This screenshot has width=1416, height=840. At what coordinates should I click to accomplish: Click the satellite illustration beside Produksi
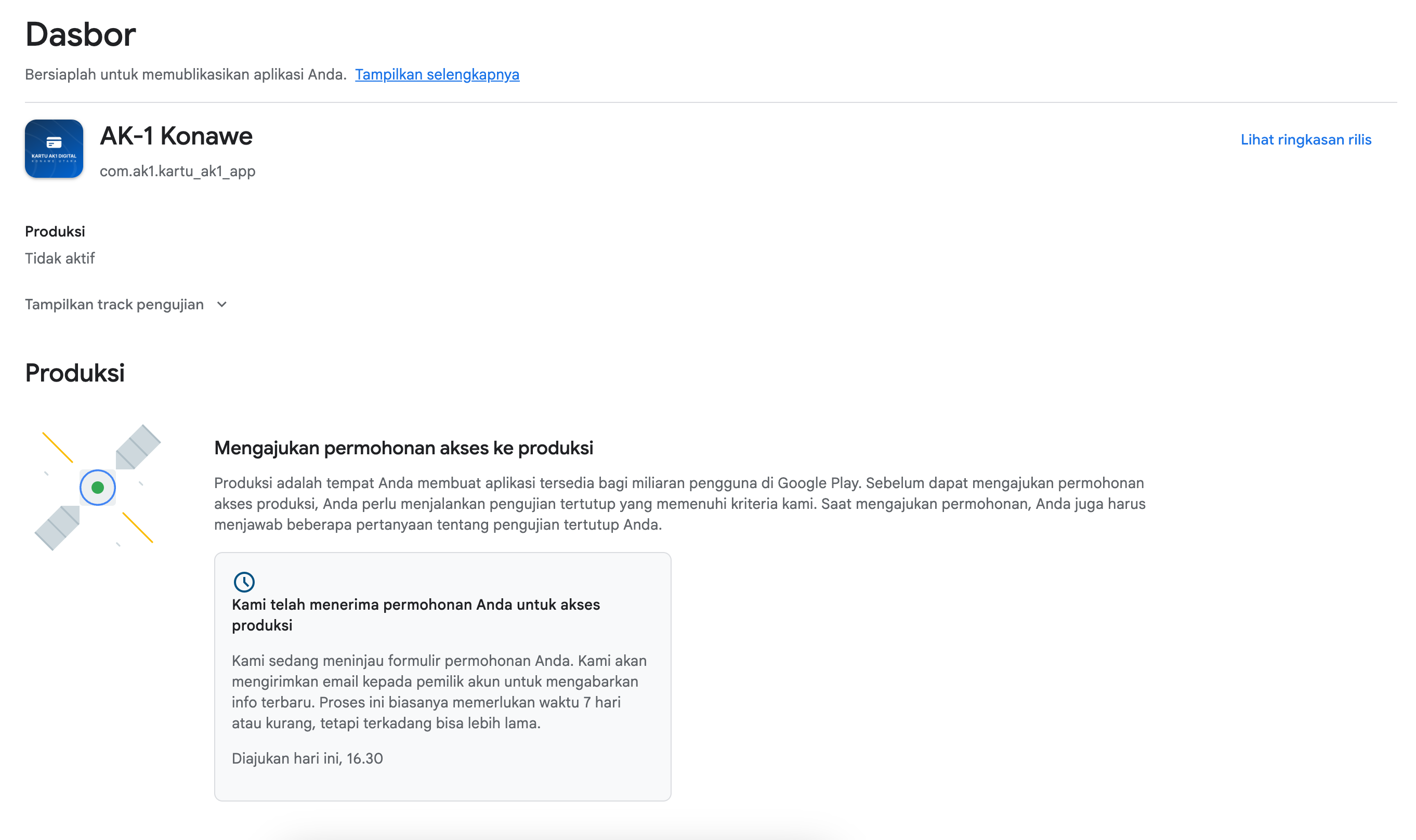(97, 487)
